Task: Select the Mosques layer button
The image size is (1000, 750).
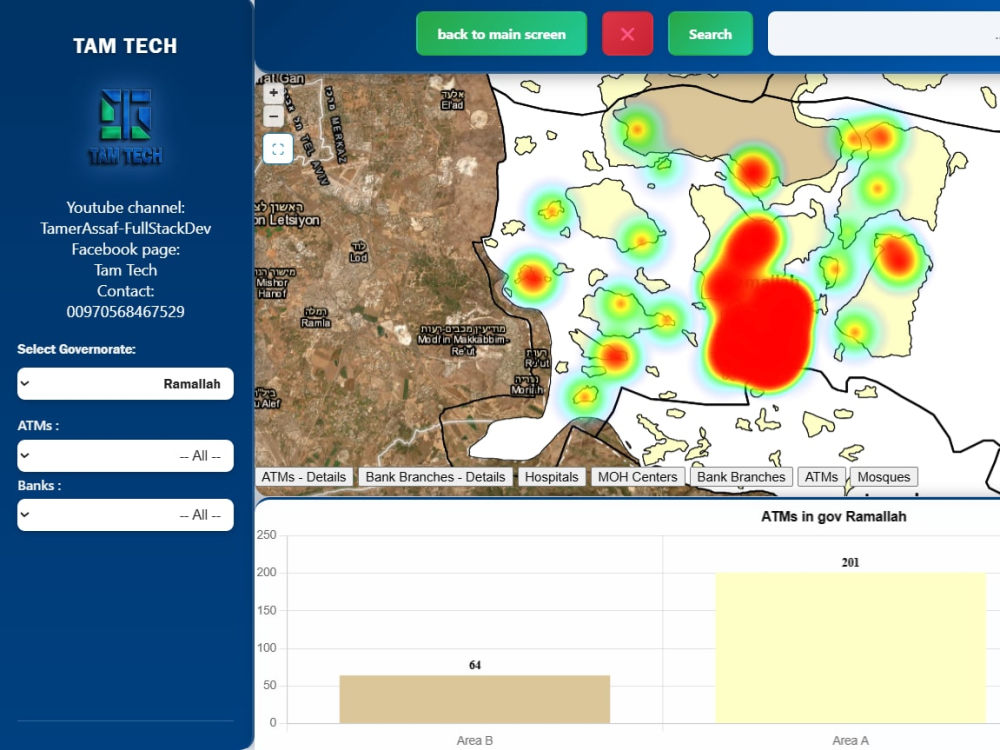Action: (x=883, y=477)
